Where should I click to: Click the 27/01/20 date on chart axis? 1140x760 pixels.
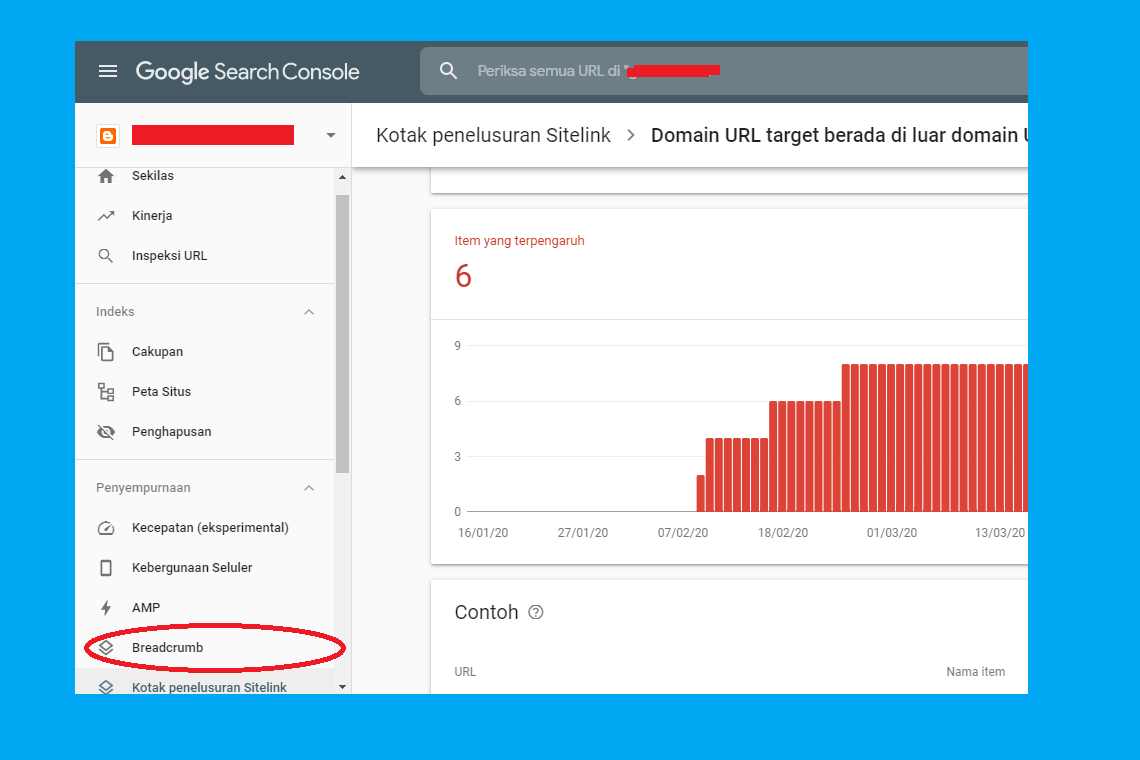click(583, 533)
